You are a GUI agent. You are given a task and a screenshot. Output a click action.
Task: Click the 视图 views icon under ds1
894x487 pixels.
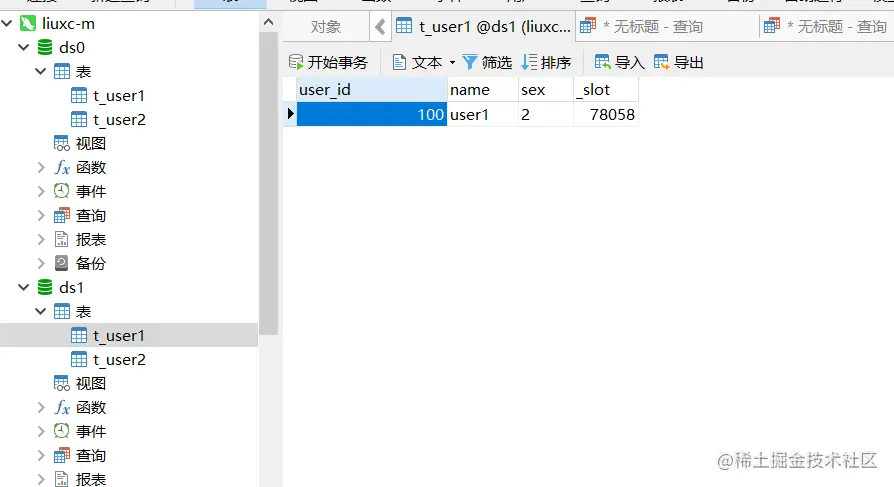click(62, 384)
